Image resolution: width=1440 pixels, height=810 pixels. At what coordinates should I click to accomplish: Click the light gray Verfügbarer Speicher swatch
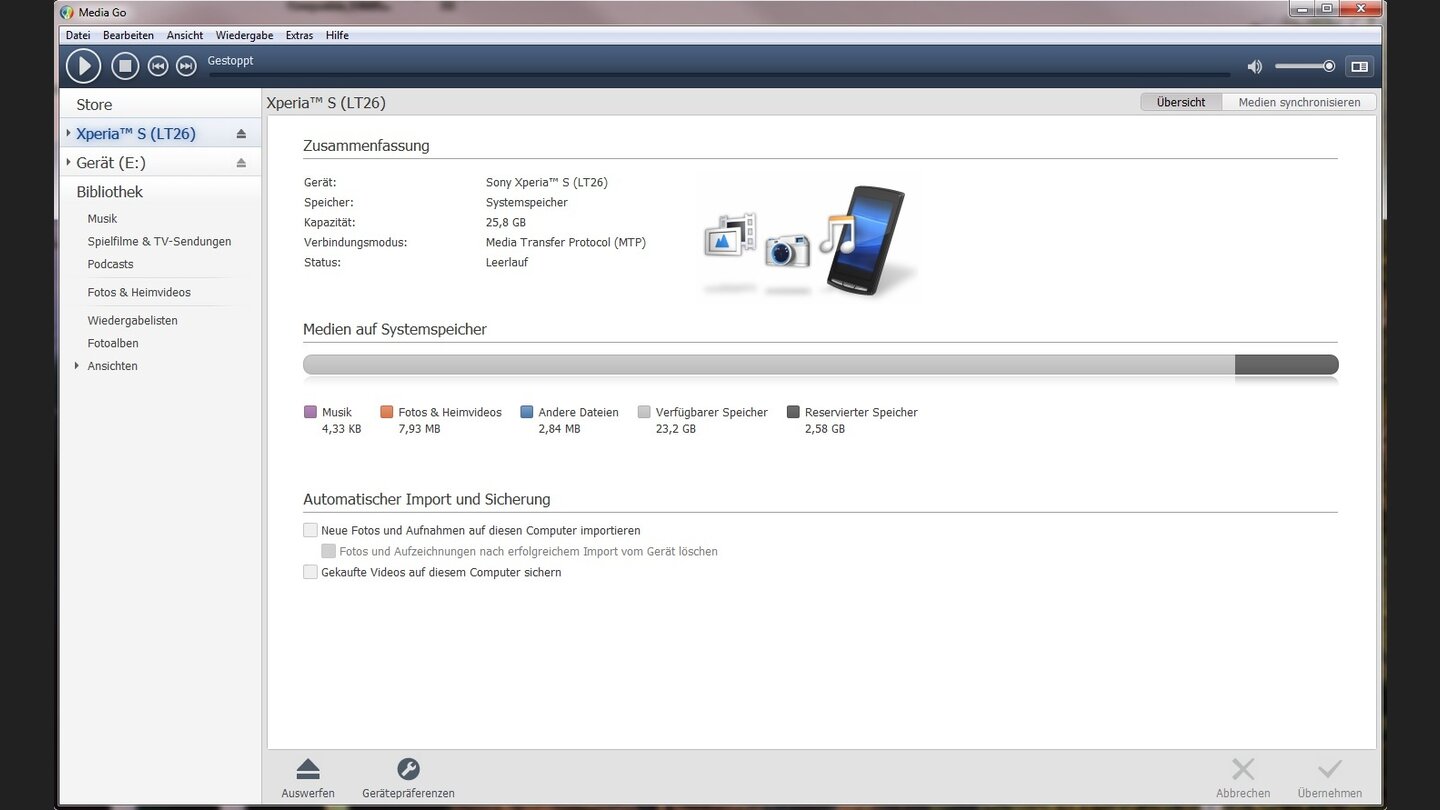pyautogui.click(x=644, y=412)
